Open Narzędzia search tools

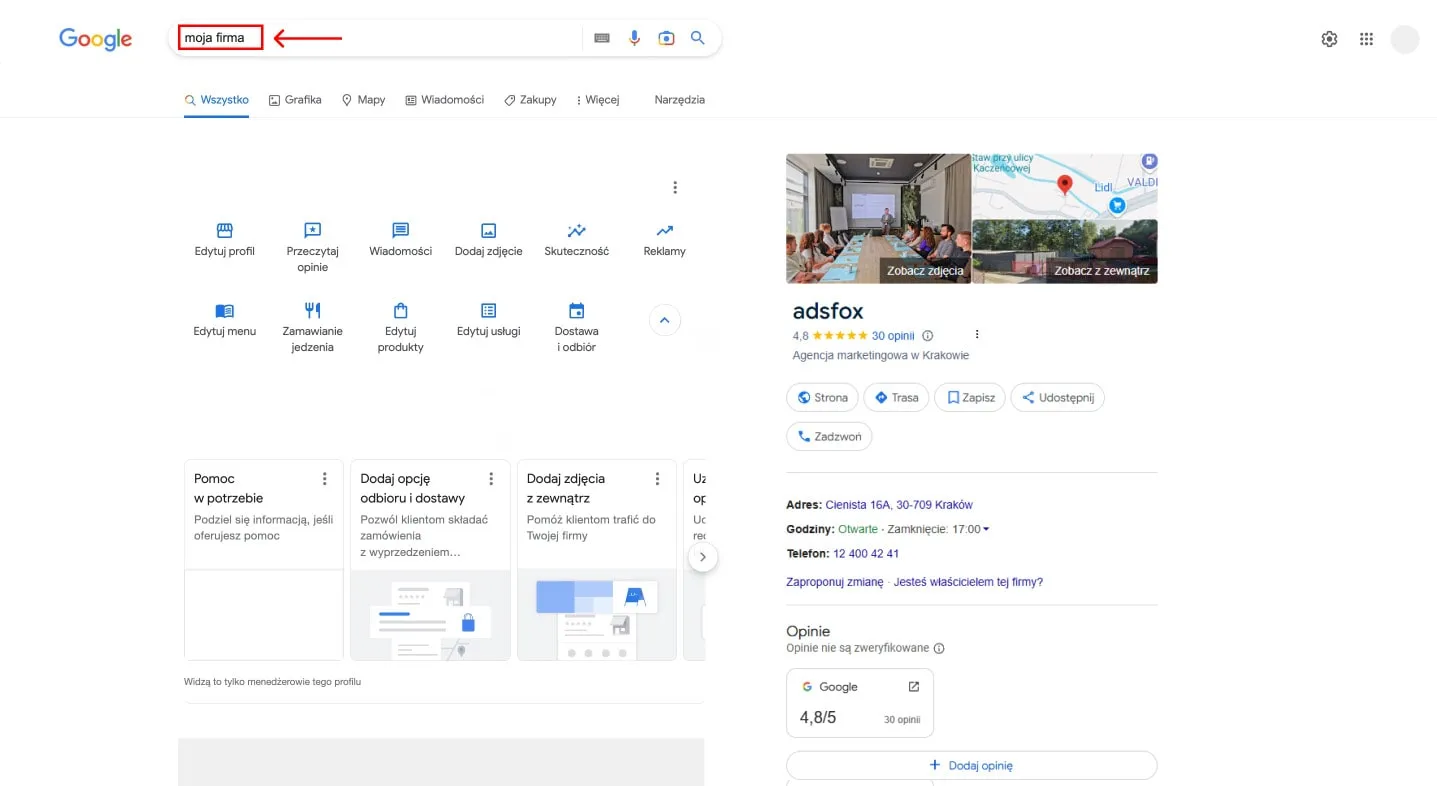point(679,100)
